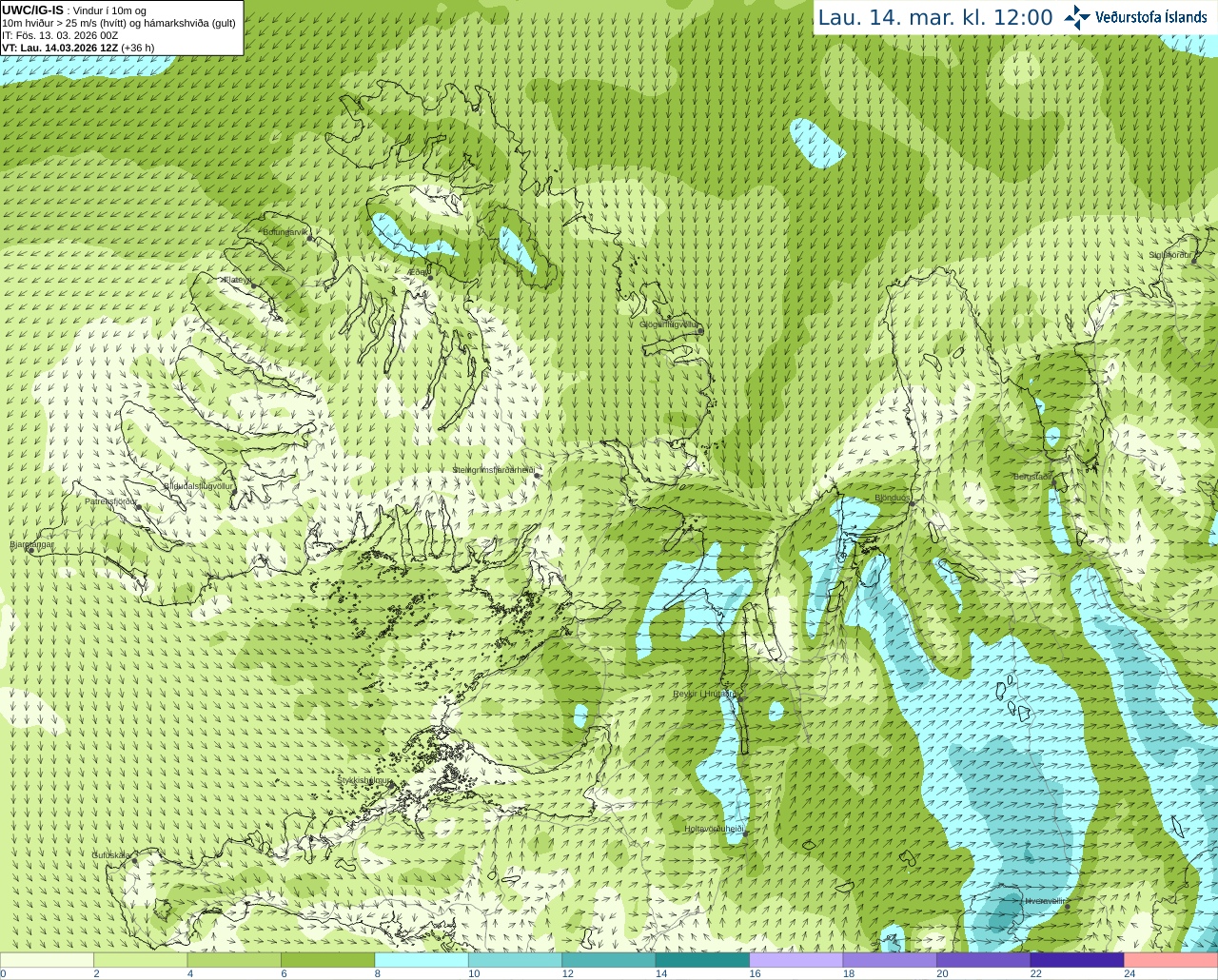Pick the 16–18 m/s lavender legend swatch
This screenshot has height=980, width=1218.
pos(796,960)
